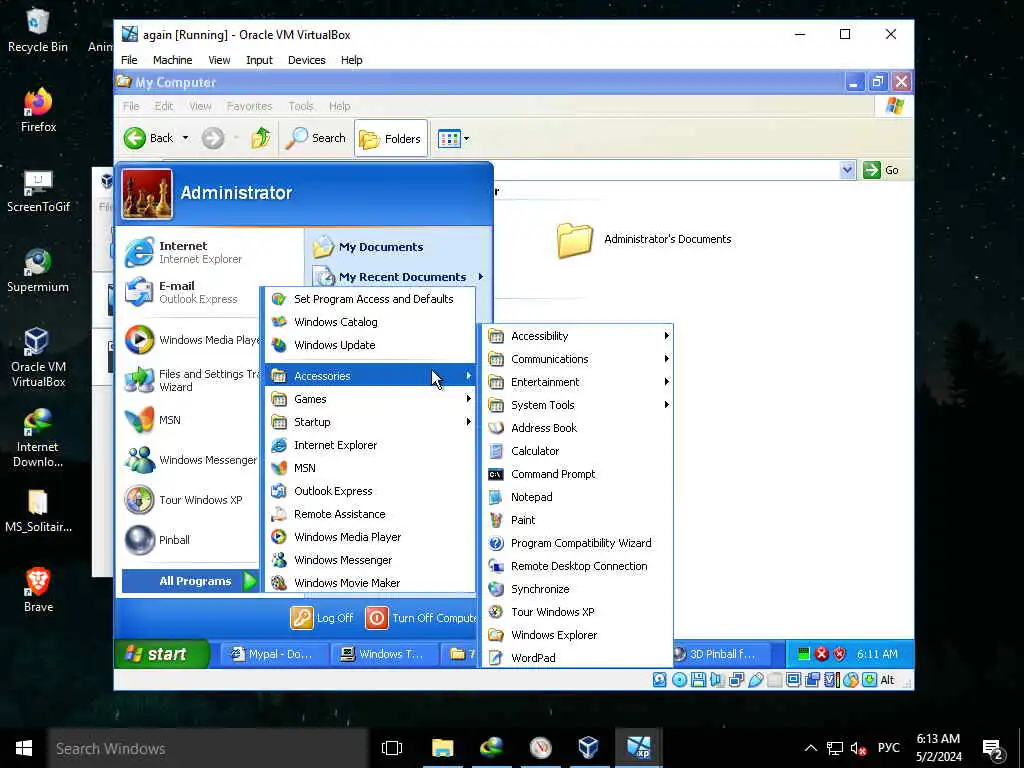Open Firefox desktop shortcut
Viewport: 1024px width, 768px height.
(38, 110)
